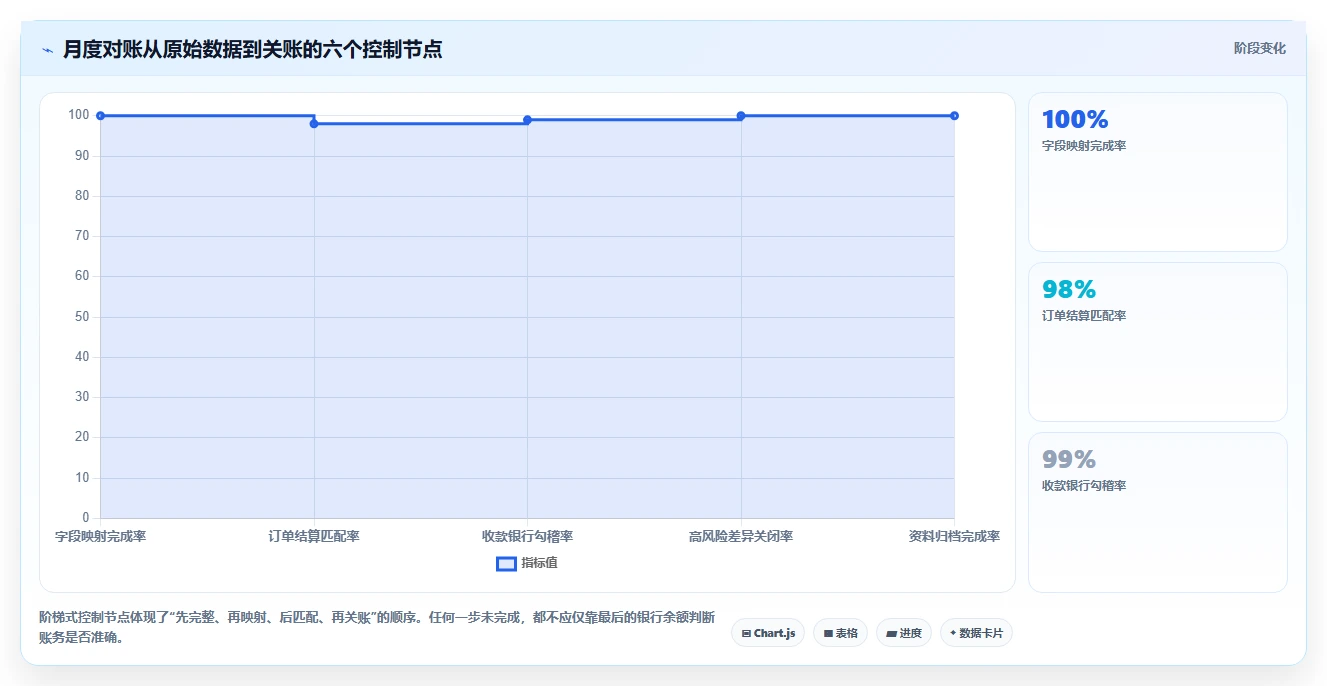Open the 98% 订单结算匹配率 card

click(1157, 342)
